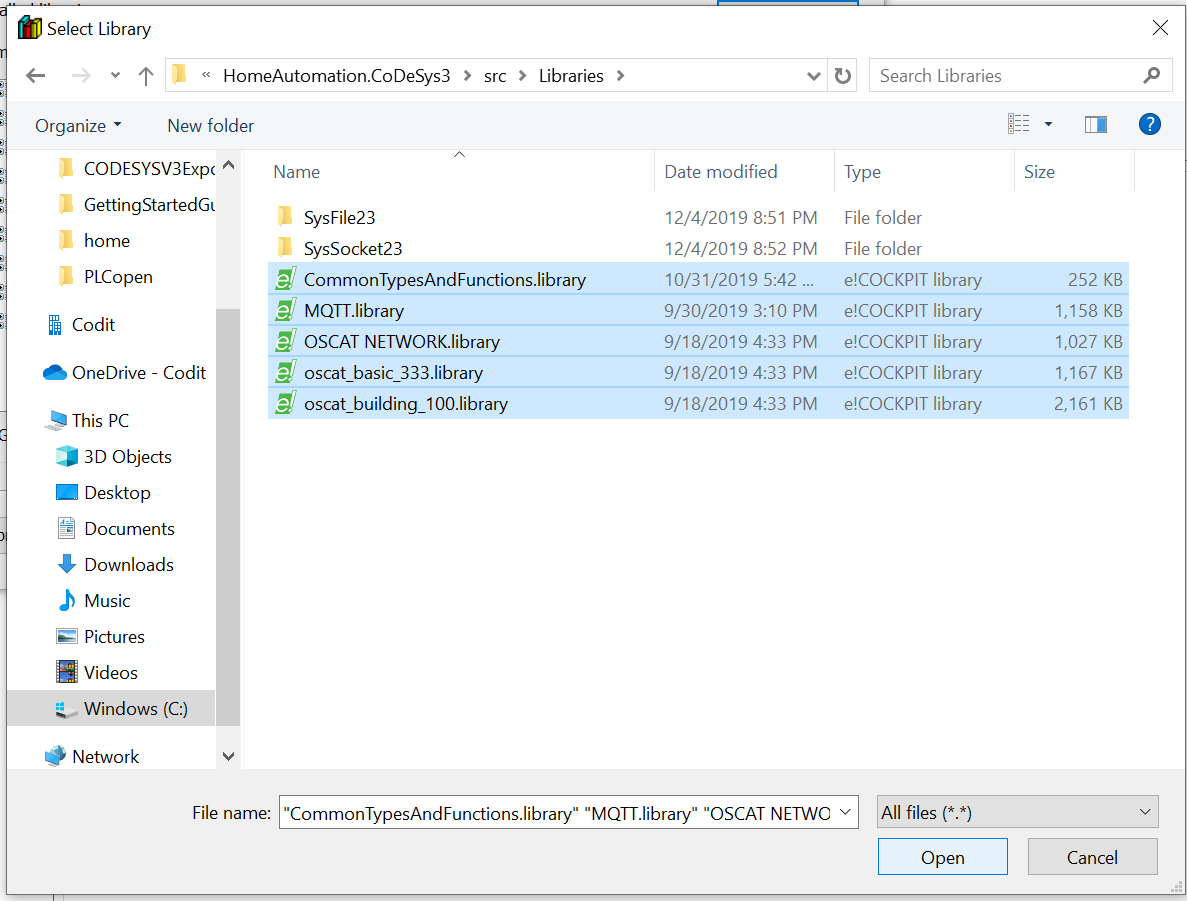Select MQTT.library file
This screenshot has height=901, width=1187.
[x=698, y=311]
